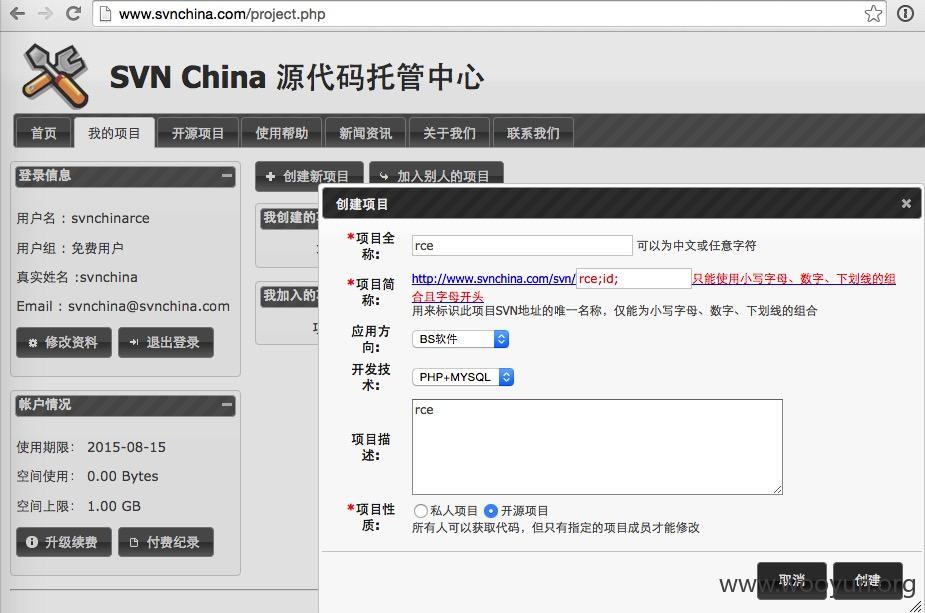
Task: Click the extension icon beside the star
Action: [x=906, y=14]
